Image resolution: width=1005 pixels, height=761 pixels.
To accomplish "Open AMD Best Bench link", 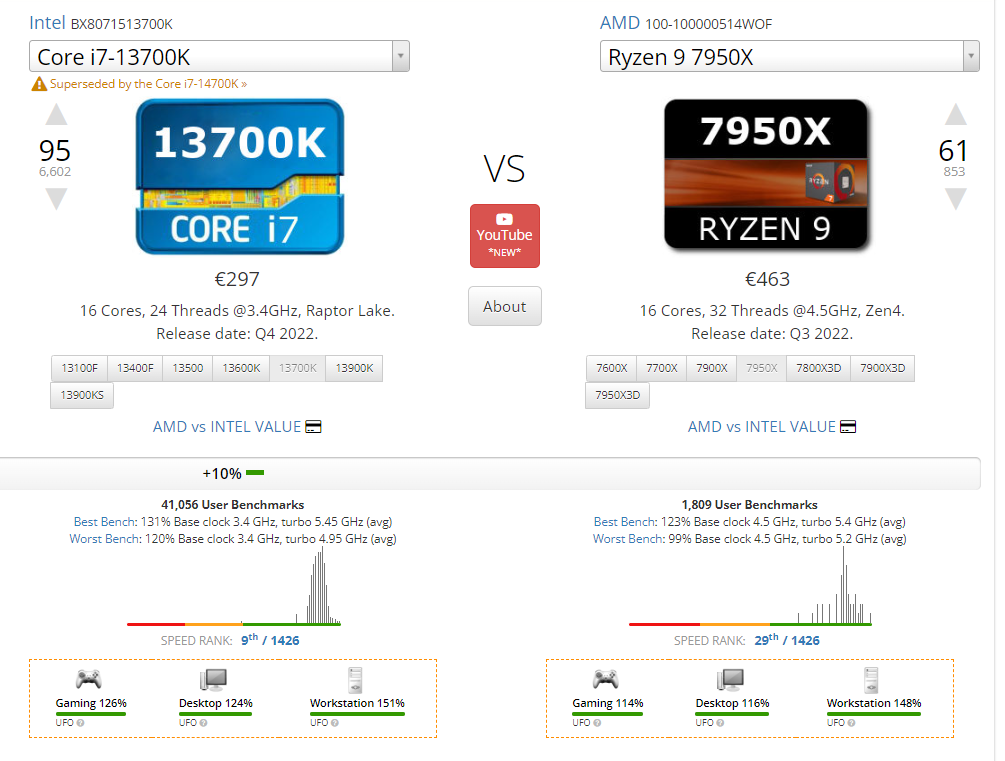I will 626,522.
